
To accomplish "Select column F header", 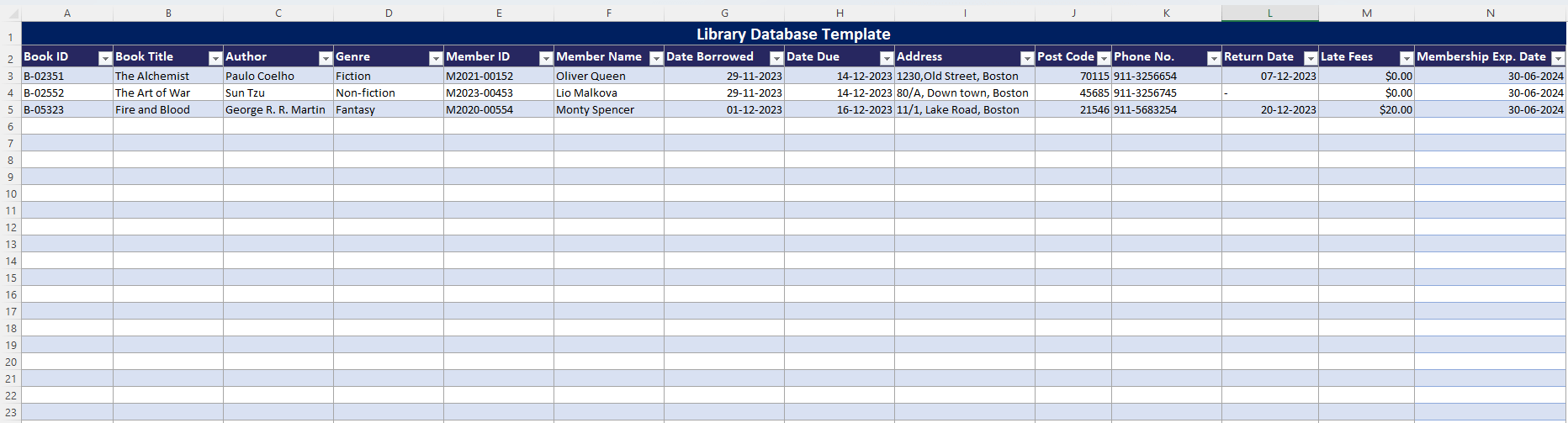I will click(609, 13).
